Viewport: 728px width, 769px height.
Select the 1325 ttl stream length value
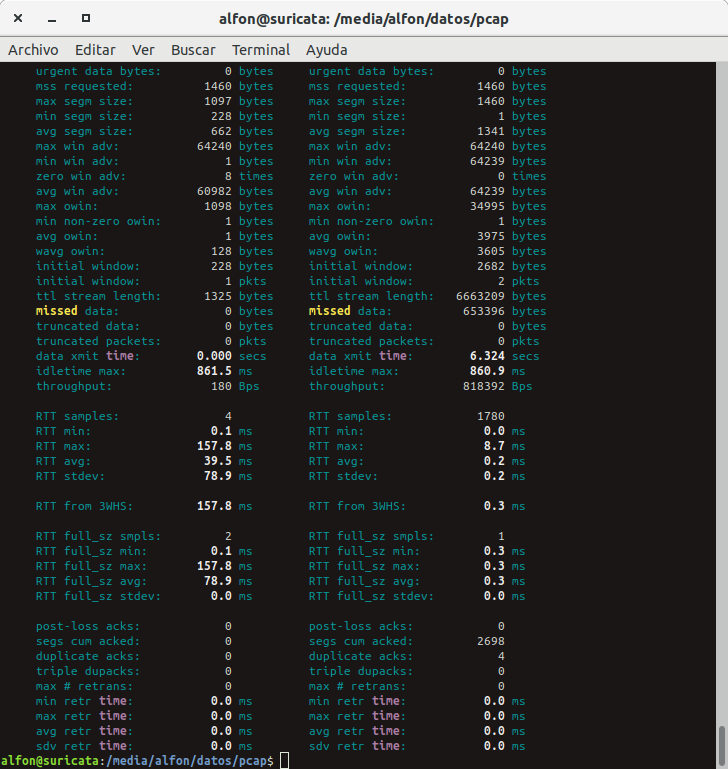click(x=218, y=296)
